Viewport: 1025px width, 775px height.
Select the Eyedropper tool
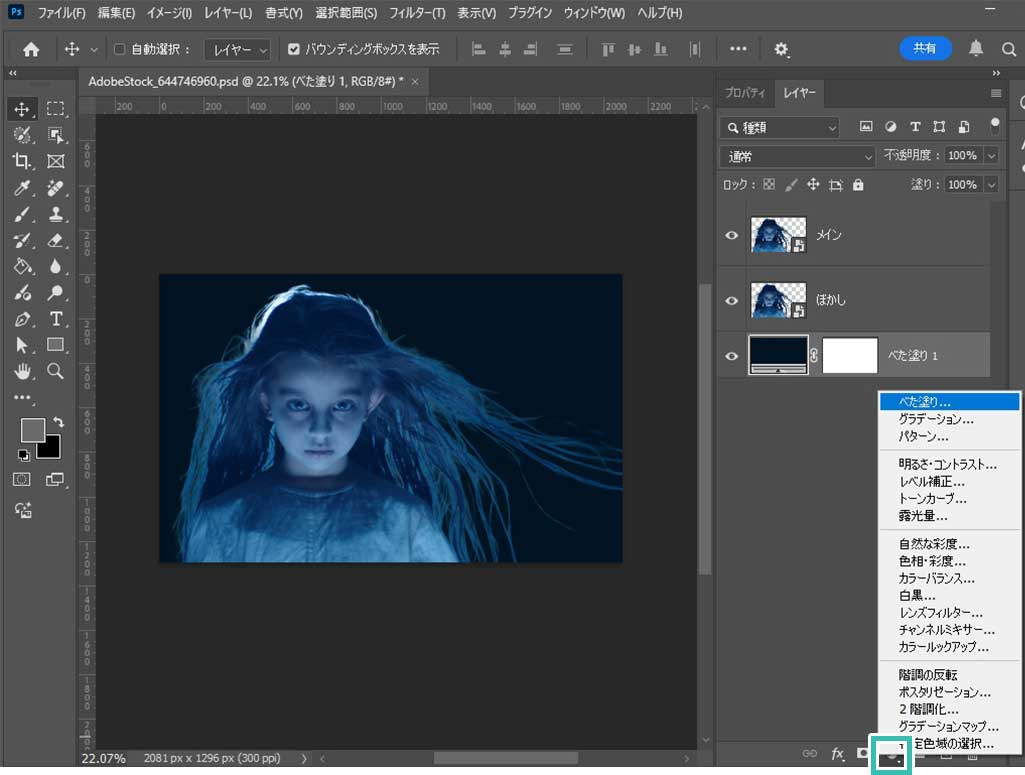tap(22, 188)
